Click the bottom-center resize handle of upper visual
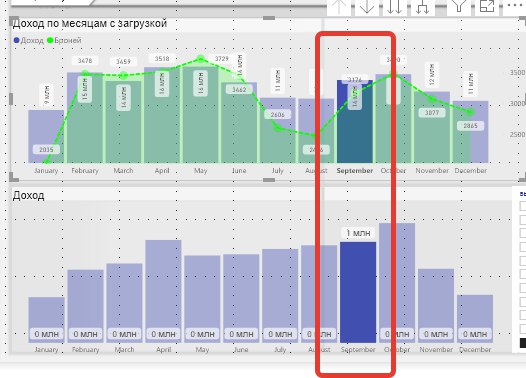 click(x=269, y=180)
